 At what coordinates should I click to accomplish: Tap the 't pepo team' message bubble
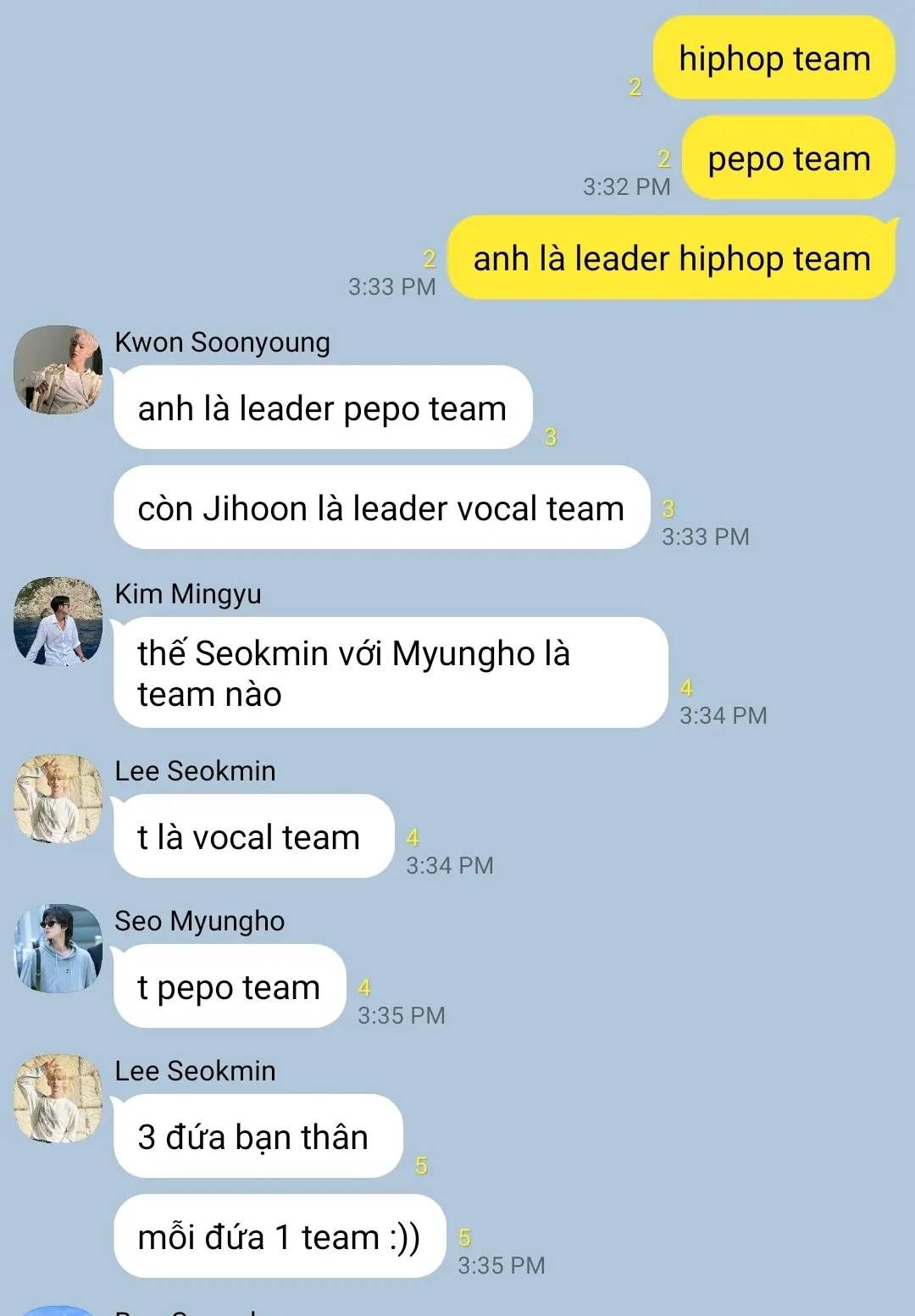click(230, 986)
